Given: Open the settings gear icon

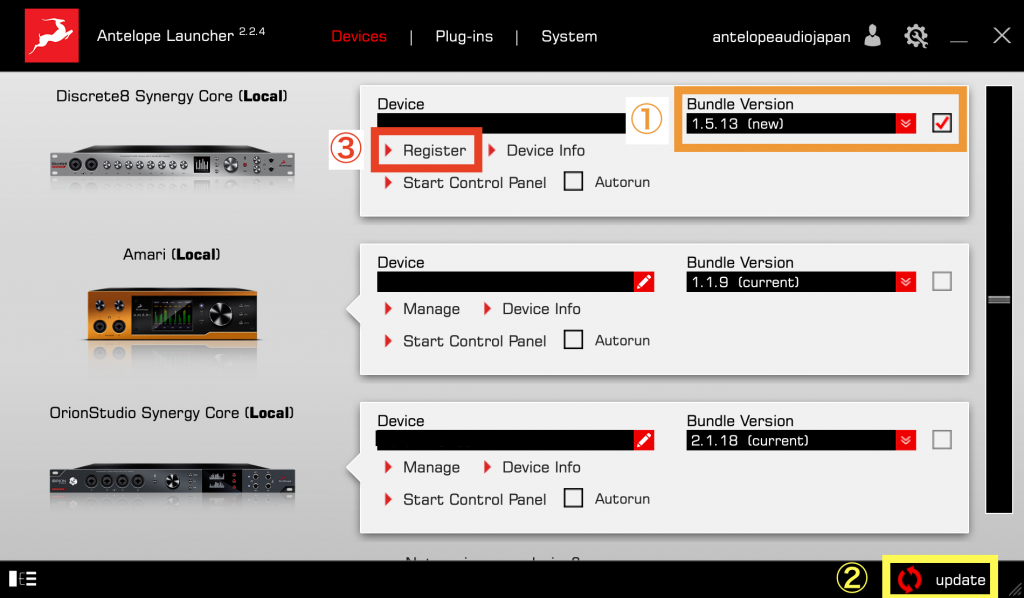Looking at the screenshot, I should [x=916, y=36].
